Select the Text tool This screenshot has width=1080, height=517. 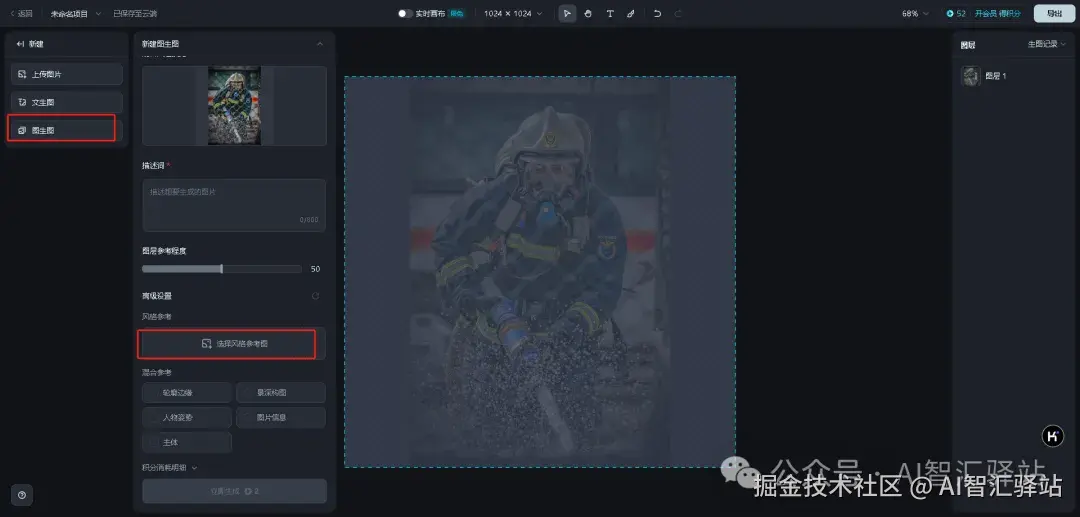pyautogui.click(x=610, y=14)
